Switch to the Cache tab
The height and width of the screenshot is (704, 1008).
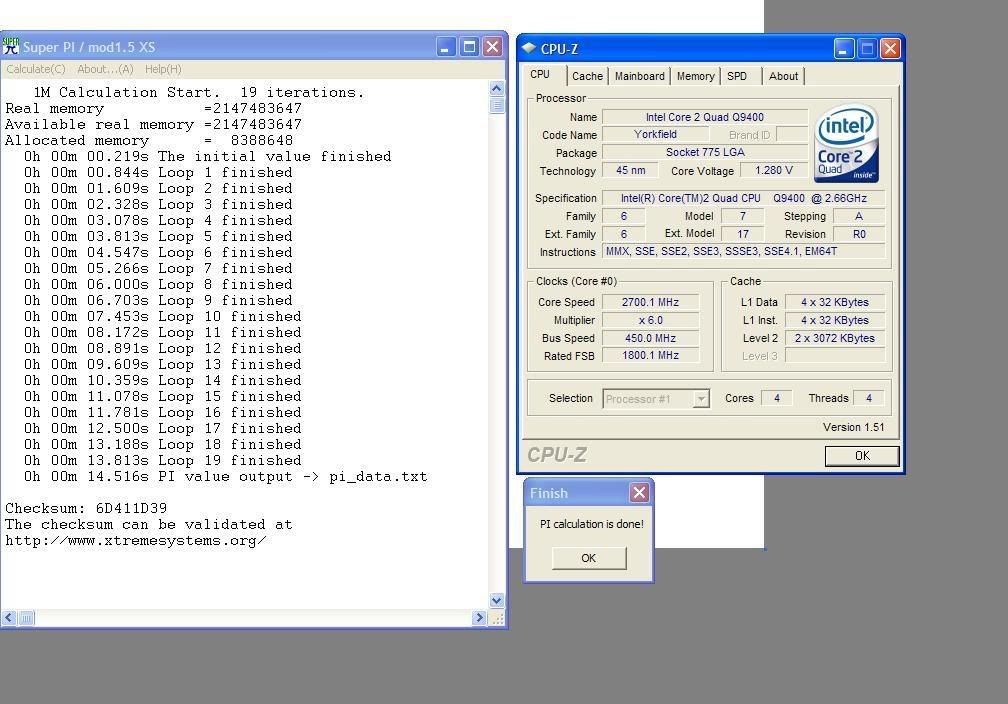tap(588, 77)
